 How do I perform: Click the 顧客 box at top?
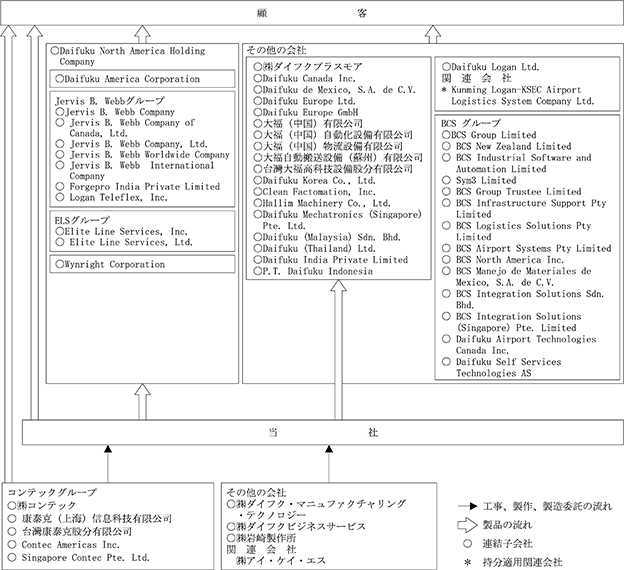pos(312,13)
